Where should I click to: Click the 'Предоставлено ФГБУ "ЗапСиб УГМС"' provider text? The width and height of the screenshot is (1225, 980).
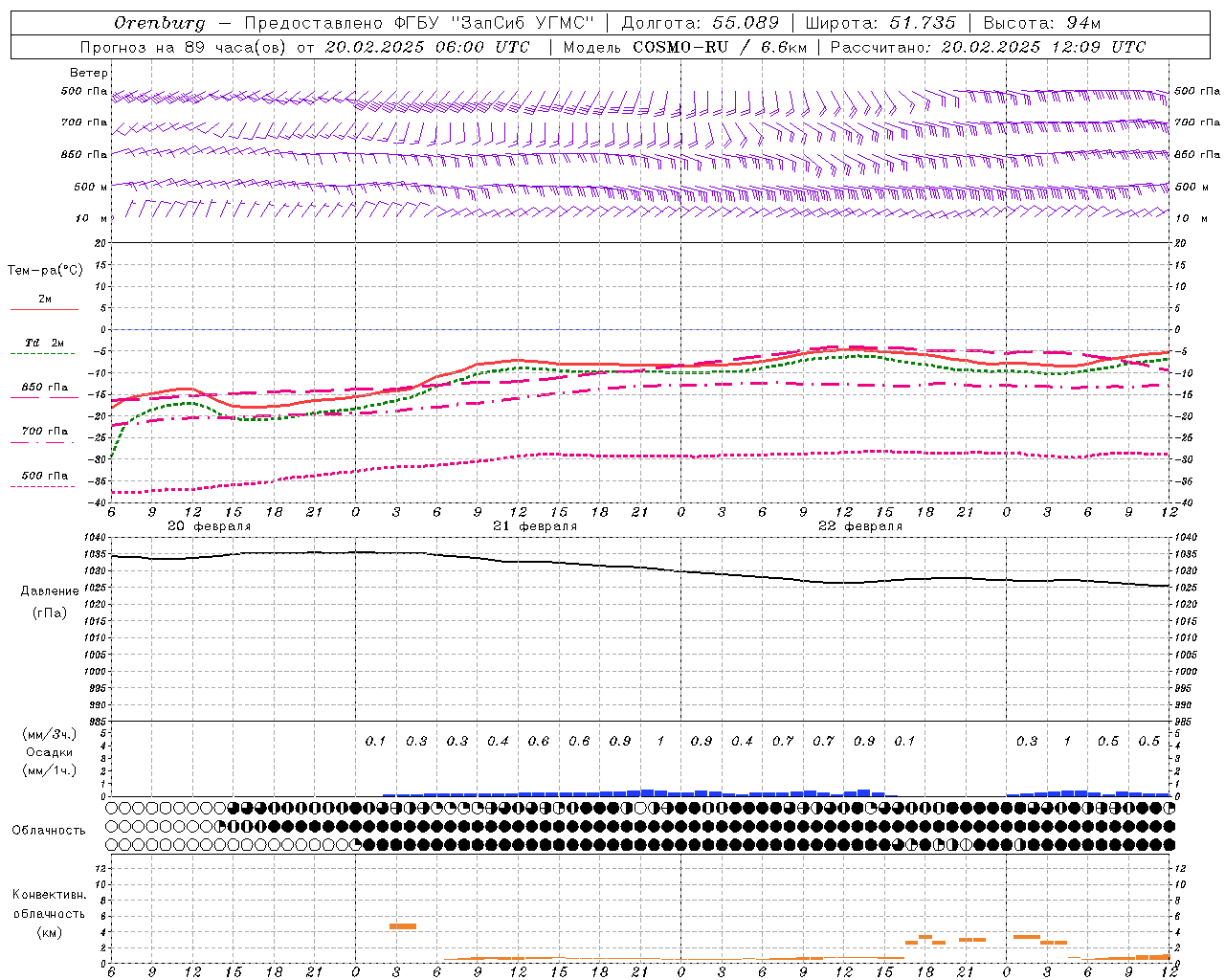[420, 23]
